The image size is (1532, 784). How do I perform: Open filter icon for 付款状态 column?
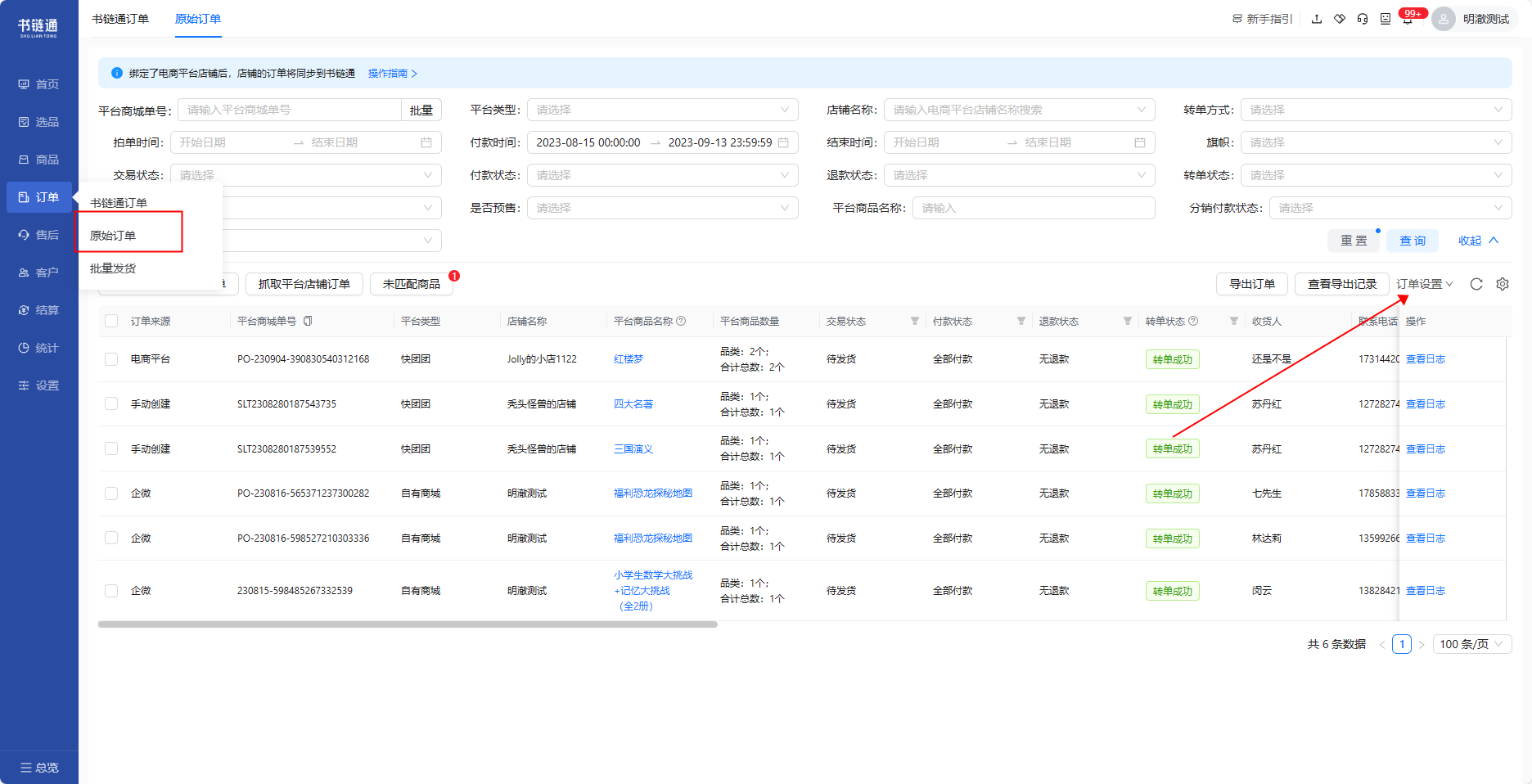[x=1021, y=321]
